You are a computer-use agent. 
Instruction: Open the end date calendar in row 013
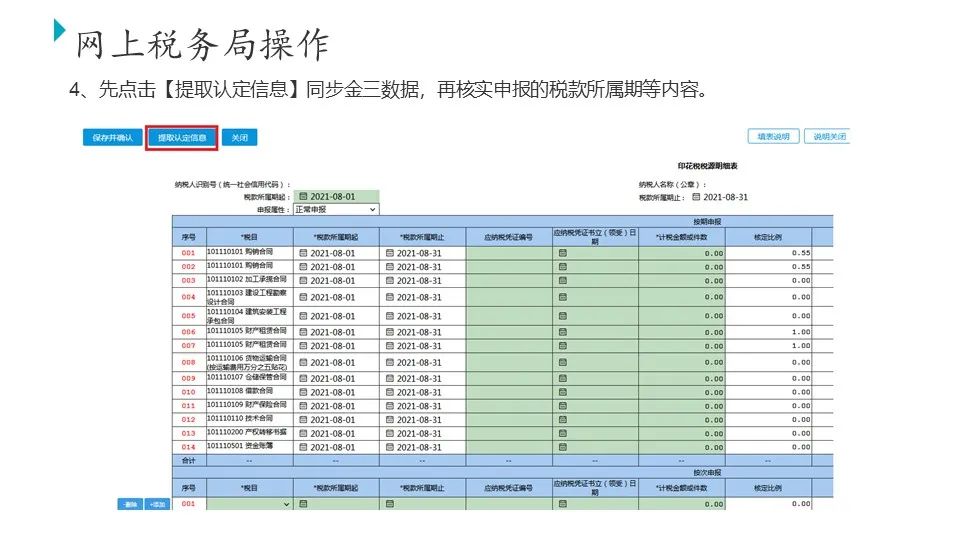pos(390,433)
